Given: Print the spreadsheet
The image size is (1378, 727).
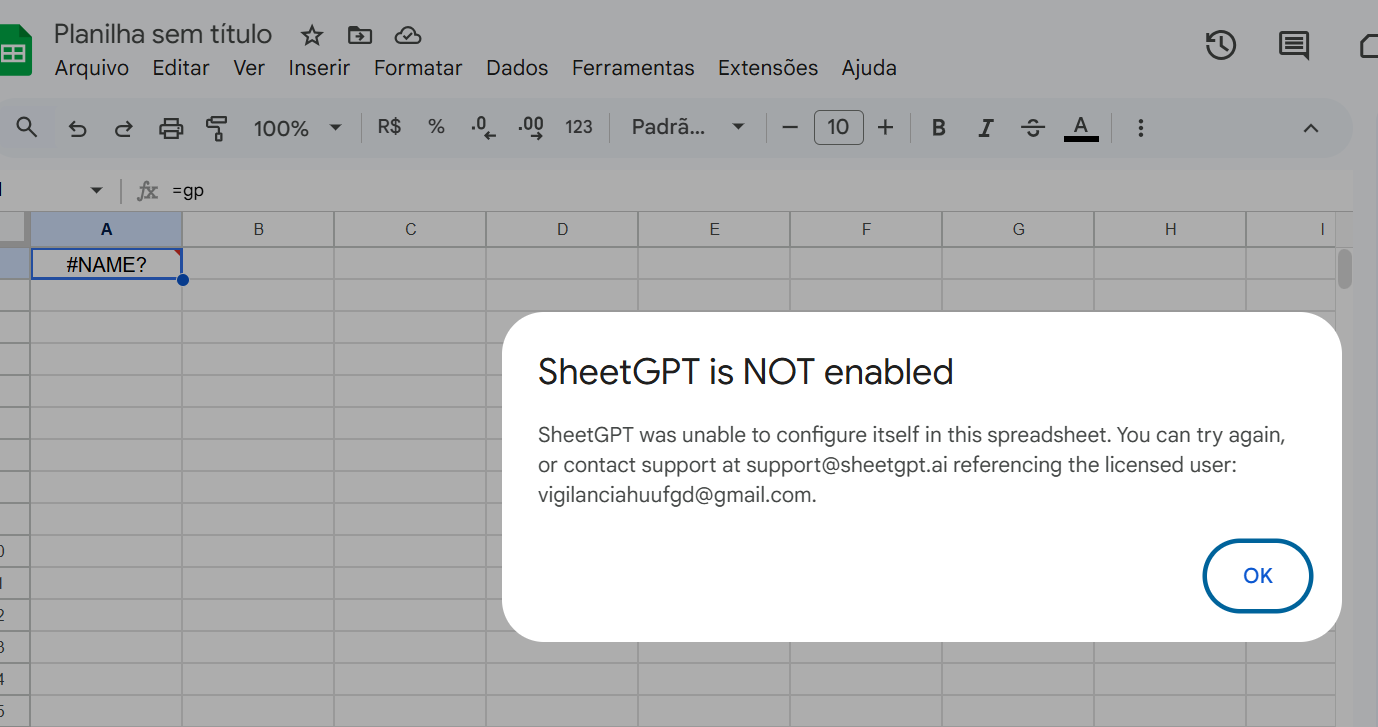Looking at the screenshot, I should click(x=171, y=128).
